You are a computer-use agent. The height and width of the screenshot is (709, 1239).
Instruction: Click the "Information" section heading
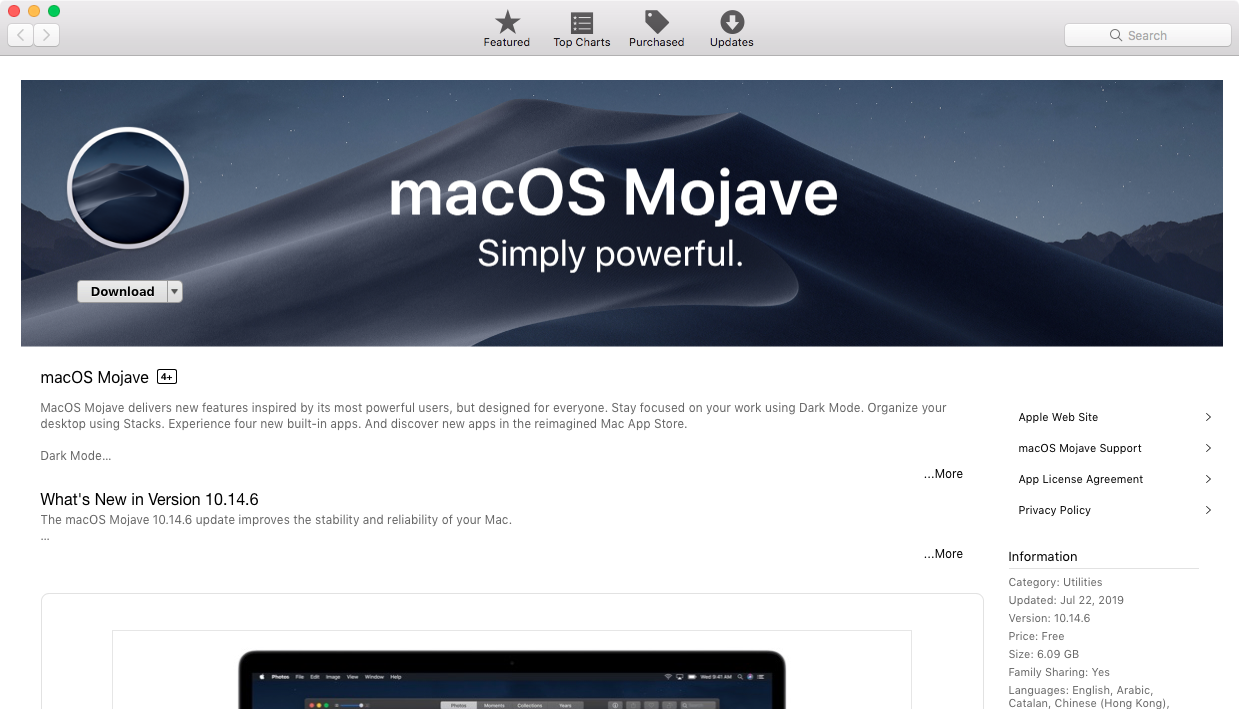(x=1043, y=556)
